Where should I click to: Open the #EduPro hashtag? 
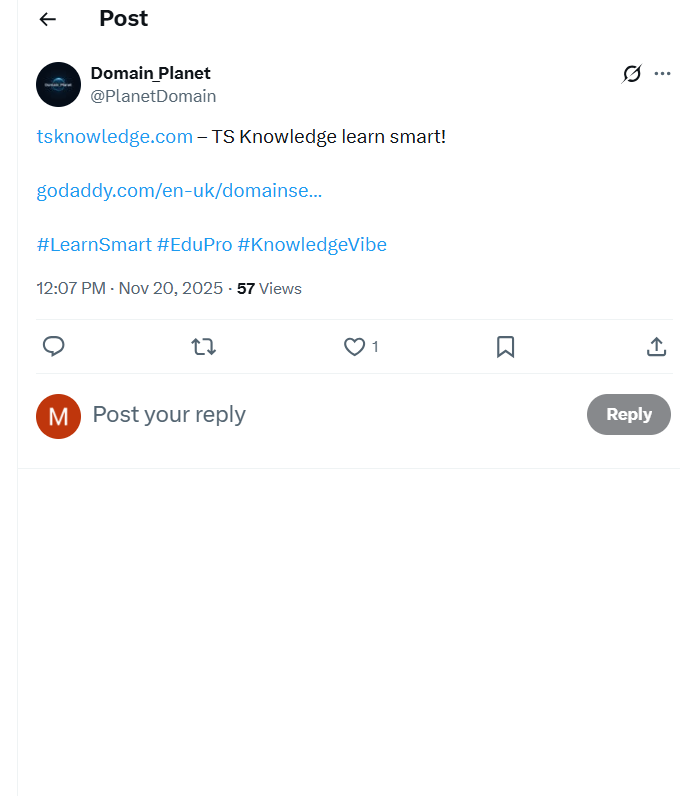(x=194, y=244)
